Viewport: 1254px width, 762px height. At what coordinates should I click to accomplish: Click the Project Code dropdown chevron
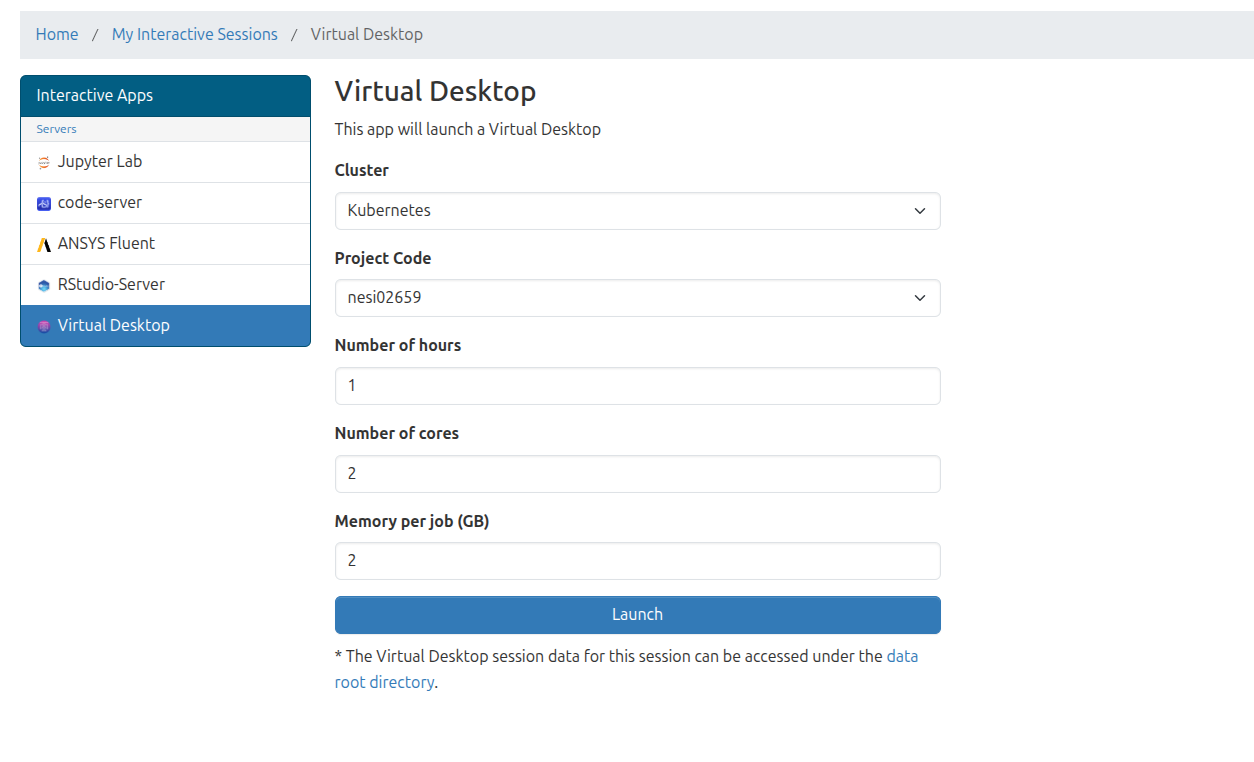tap(919, 298)
